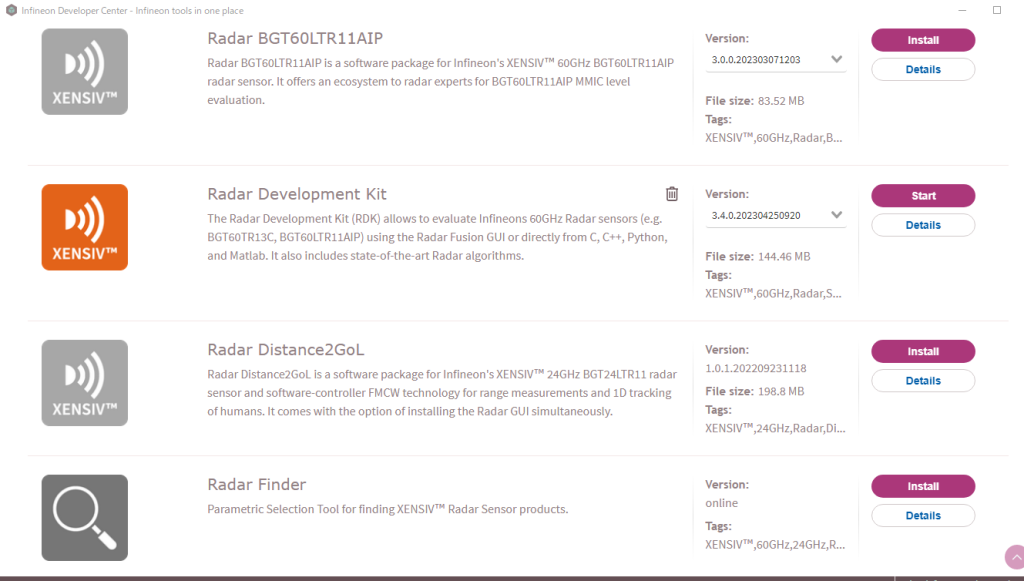Show Details for Radar Distance2GoL

pyautogui.click(x=923, y=381)
